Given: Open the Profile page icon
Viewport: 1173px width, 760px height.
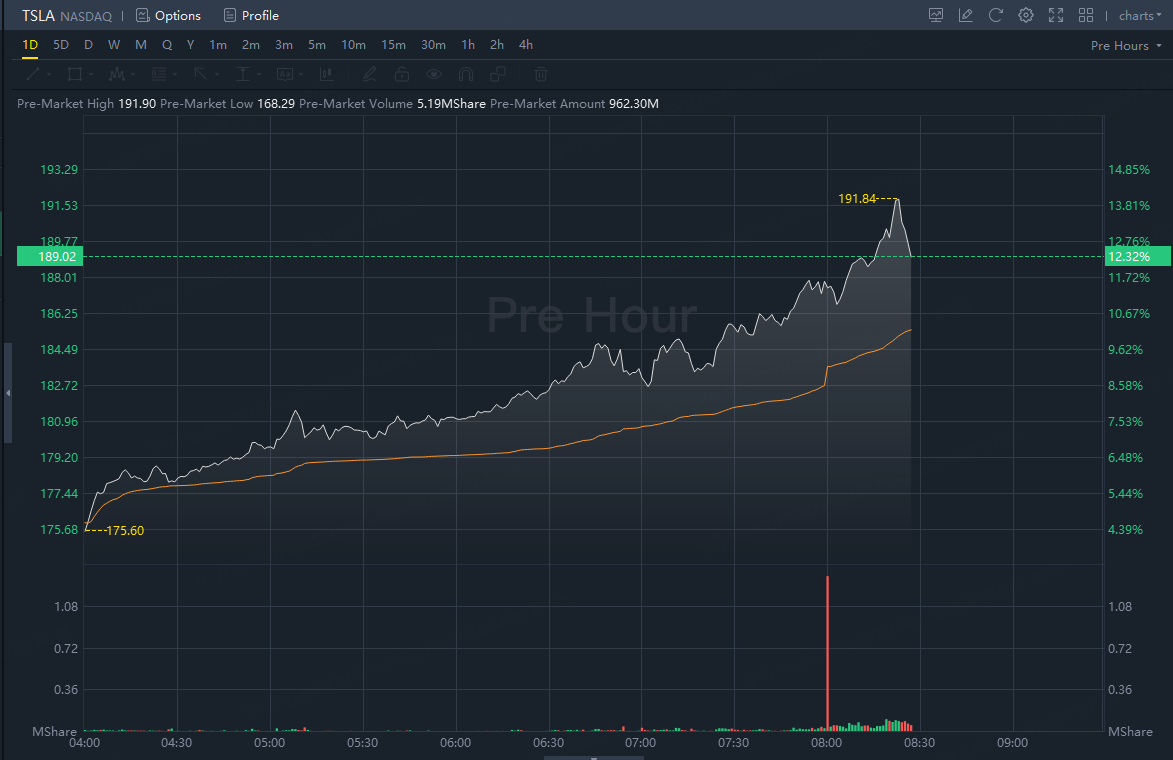Looking at the screenshot, I should (230, 16).
